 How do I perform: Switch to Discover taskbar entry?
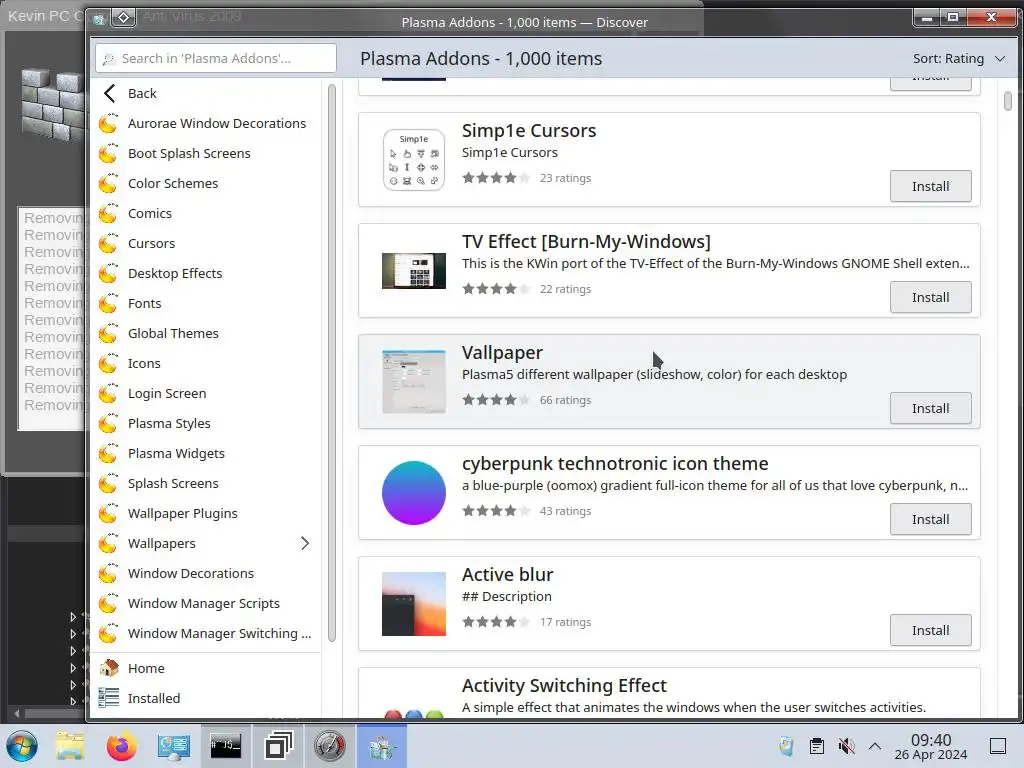pos(381,746)
